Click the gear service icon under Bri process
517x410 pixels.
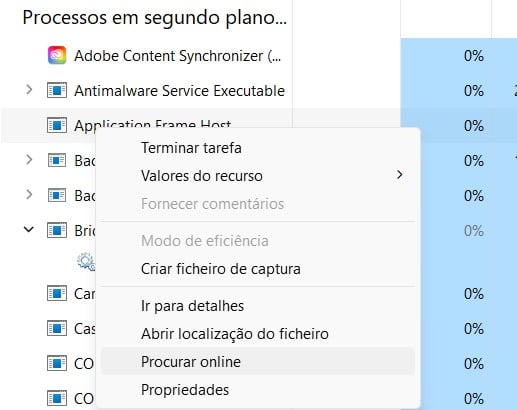point(86,262)
